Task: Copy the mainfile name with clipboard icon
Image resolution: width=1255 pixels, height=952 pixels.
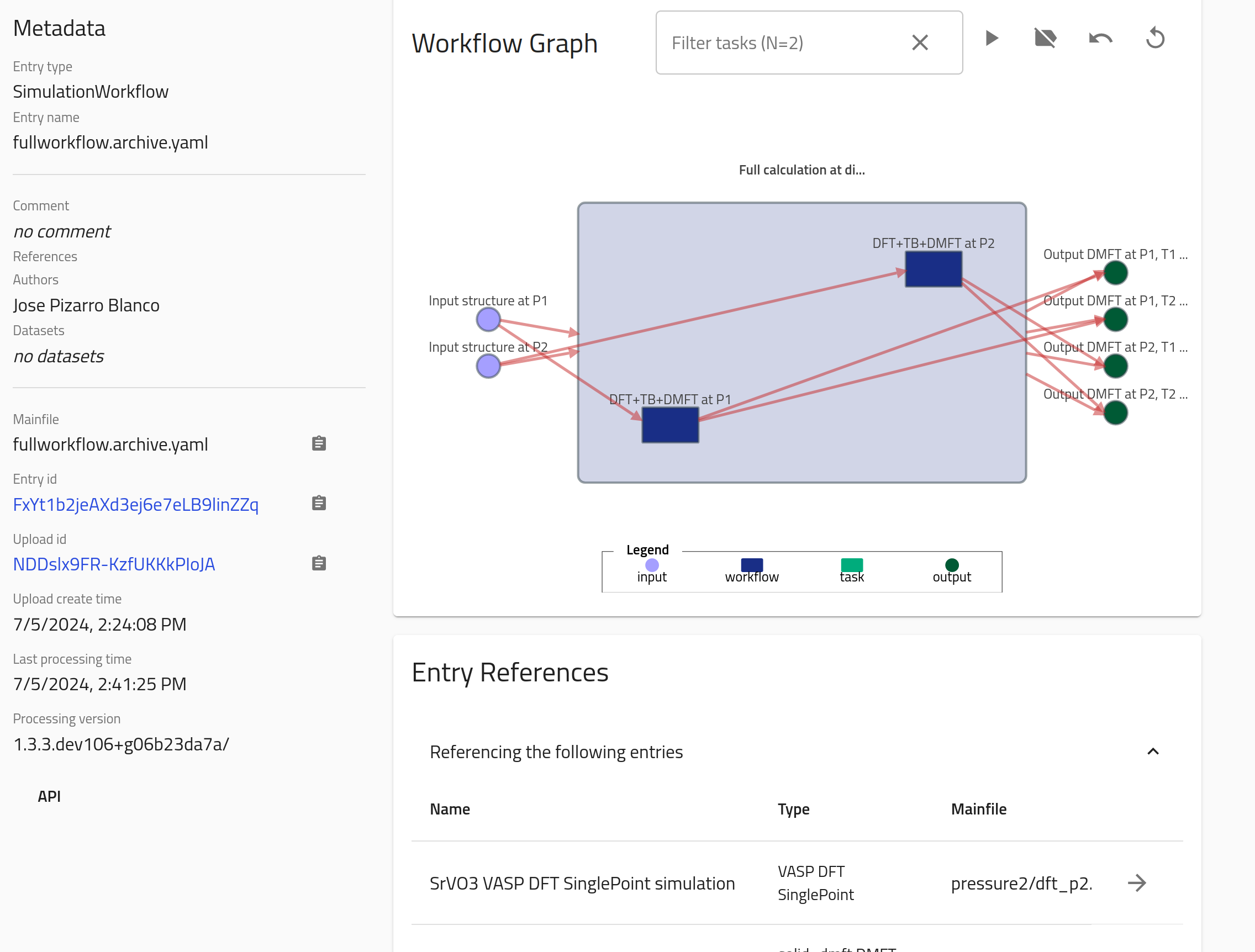Action: coord(319,443)
